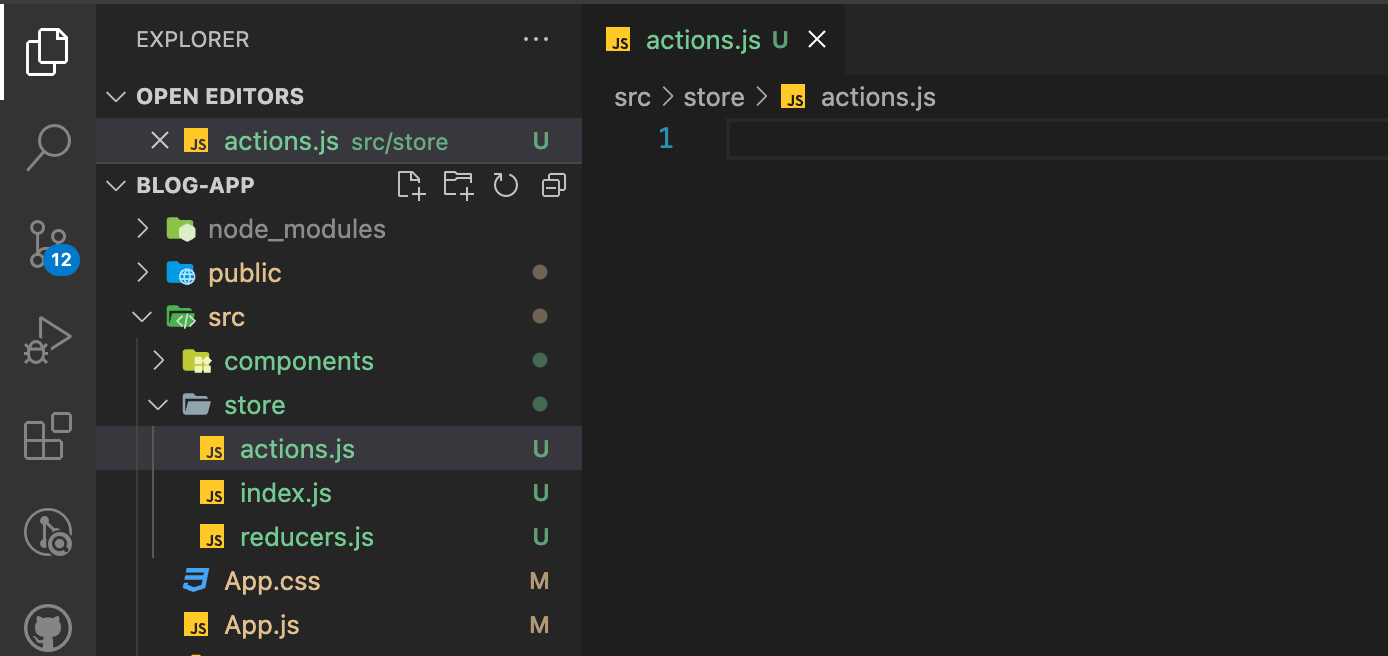Image resolution: width=1388 pixels, height=656 pixels.
Task: Open the Git search icon below Extensions
Action: [x=47, y=532]
